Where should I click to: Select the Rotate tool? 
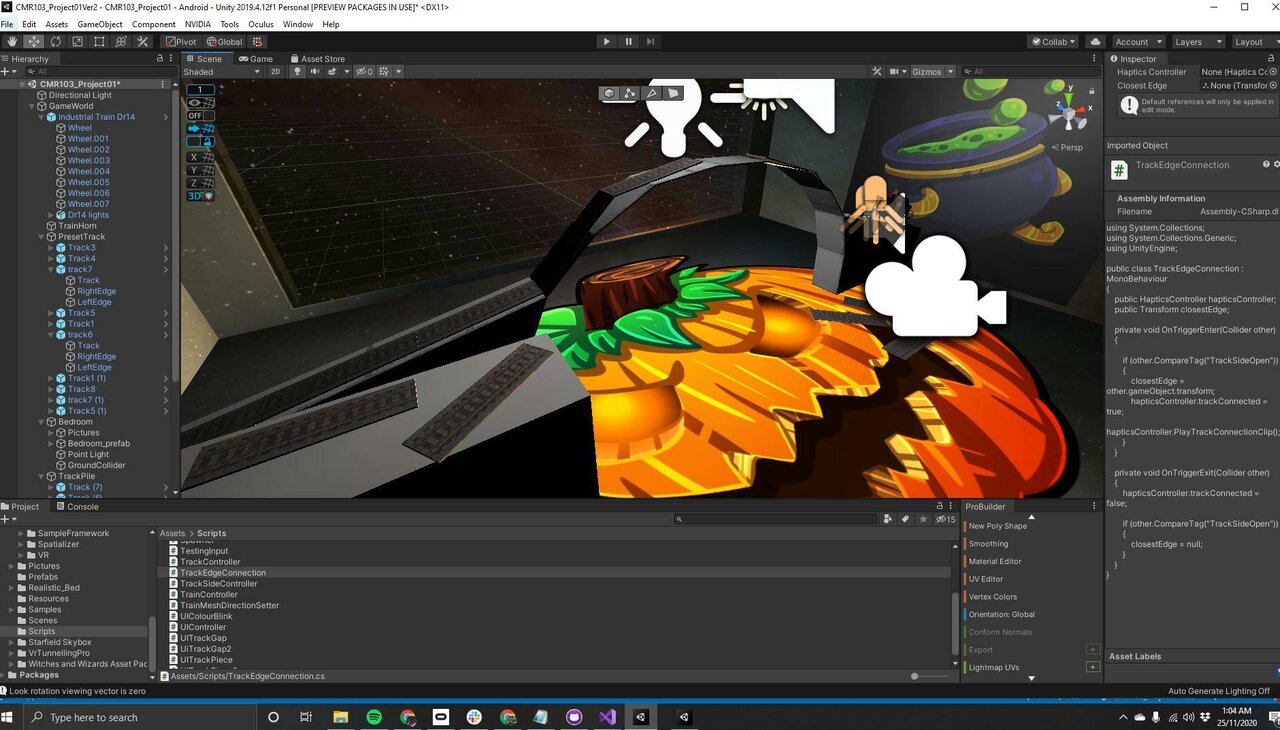[56, 42]
